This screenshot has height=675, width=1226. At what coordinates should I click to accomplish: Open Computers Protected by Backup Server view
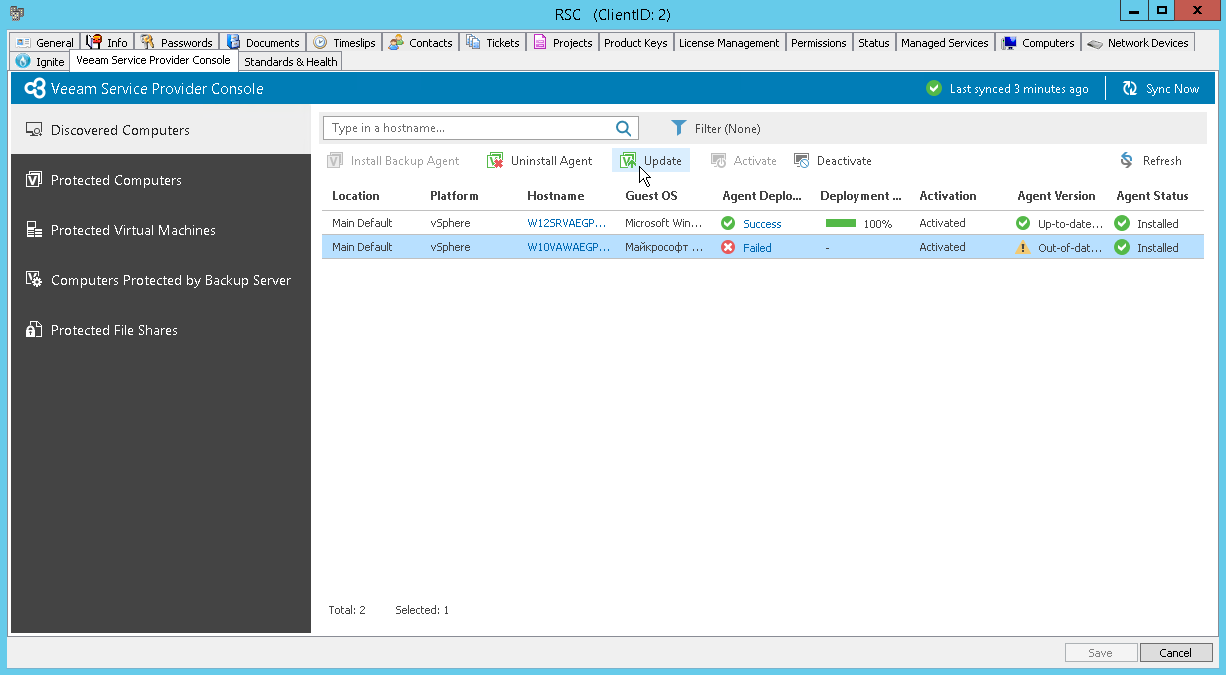pyautogui.click(x=170, y=280)
